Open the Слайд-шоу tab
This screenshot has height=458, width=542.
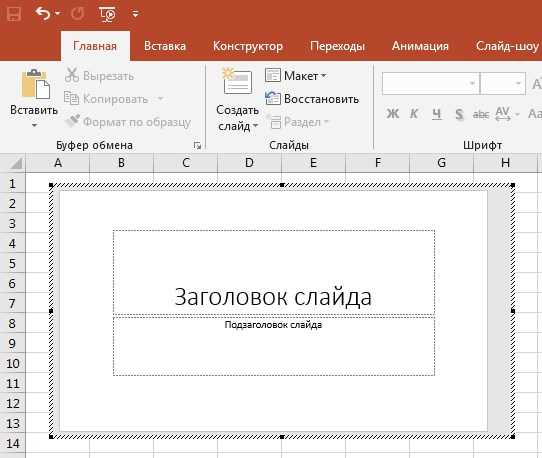tap(507, 46)
